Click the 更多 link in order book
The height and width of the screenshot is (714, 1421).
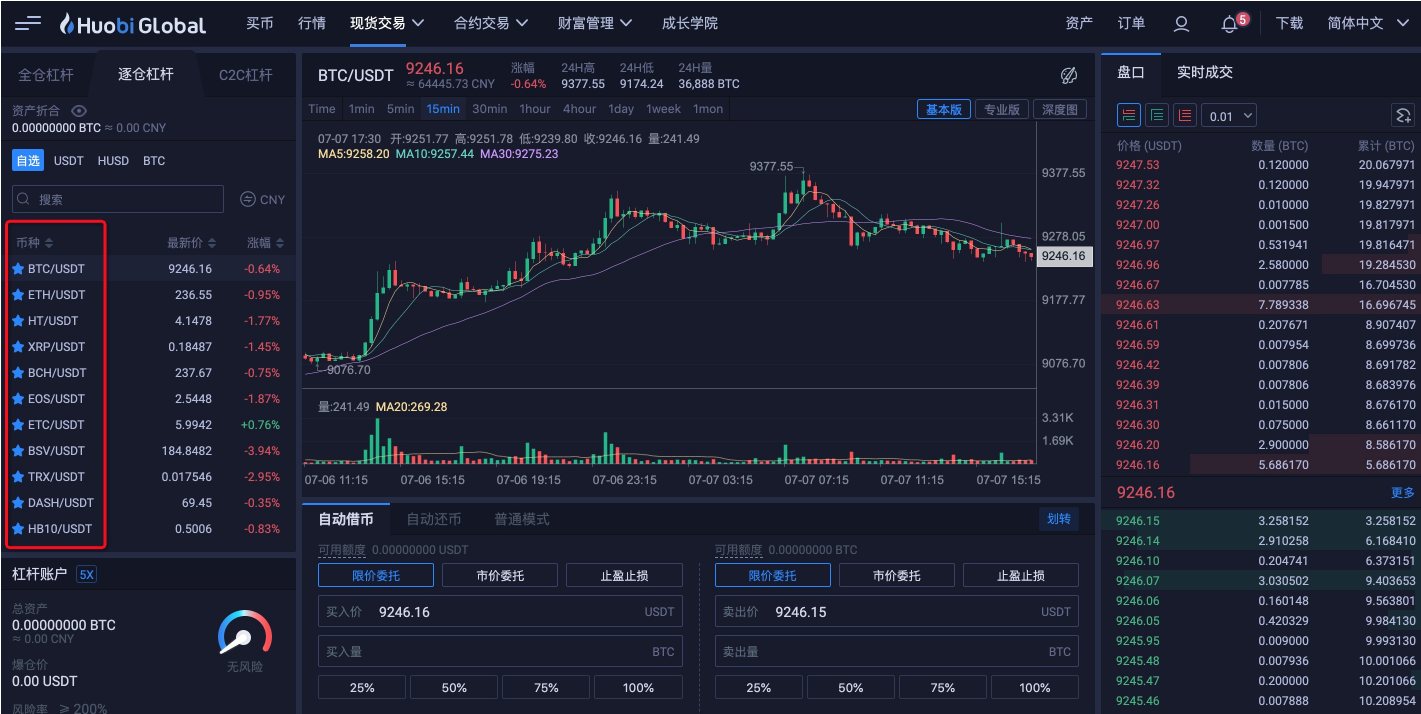1403,493
